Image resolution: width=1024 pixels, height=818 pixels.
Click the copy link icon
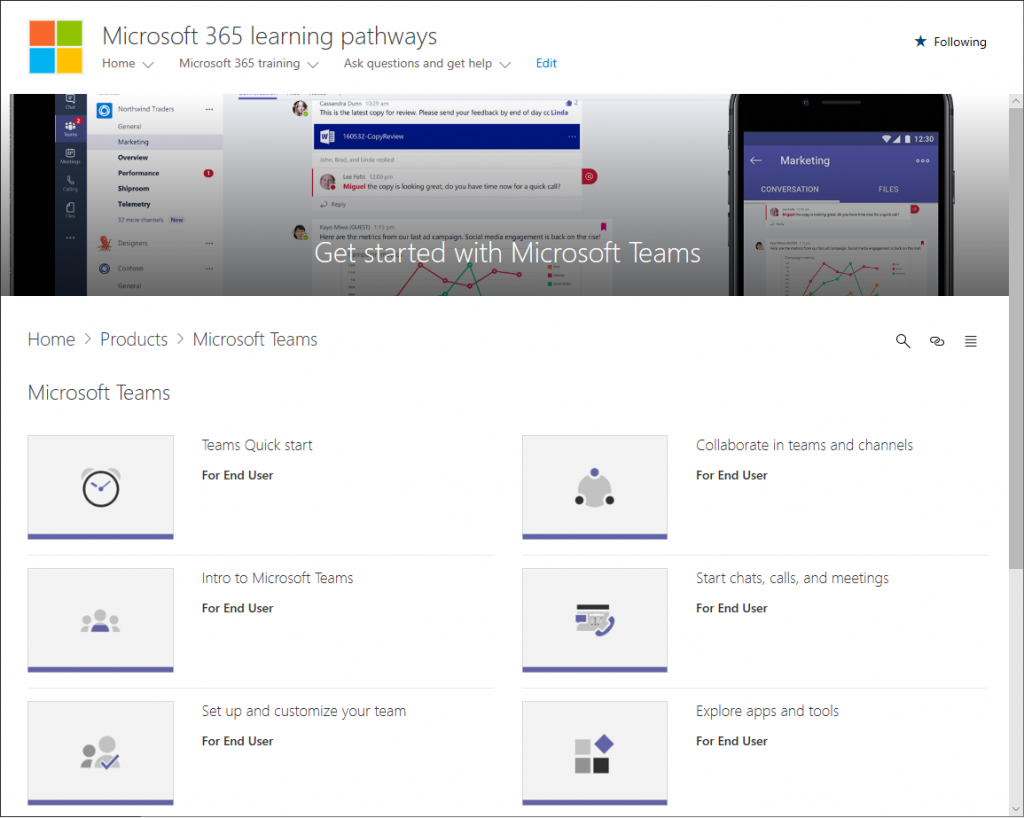click(936, 341)
